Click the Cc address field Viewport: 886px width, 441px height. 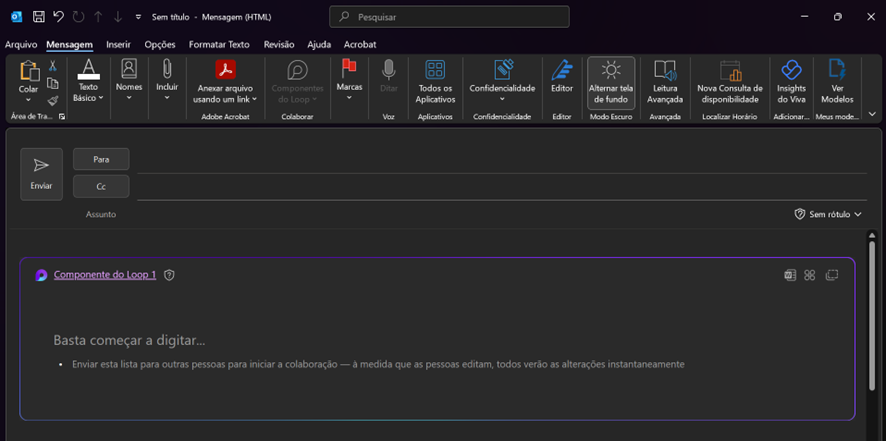click(x=502, y=188)
